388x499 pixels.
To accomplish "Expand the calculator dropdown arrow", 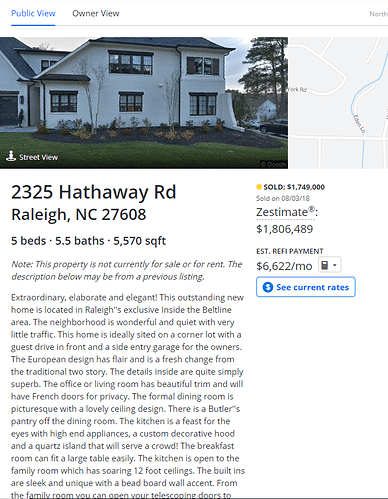I will coord(335,266).
